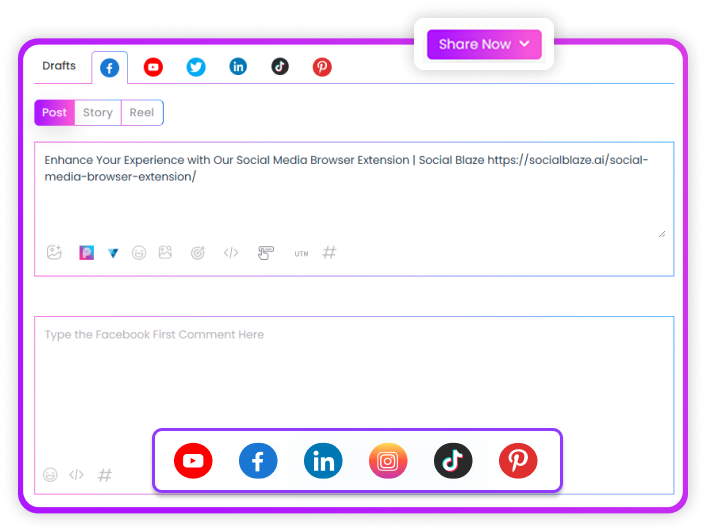Add hashtags via the post toolbar hashtag icon

tap(330, 252)
